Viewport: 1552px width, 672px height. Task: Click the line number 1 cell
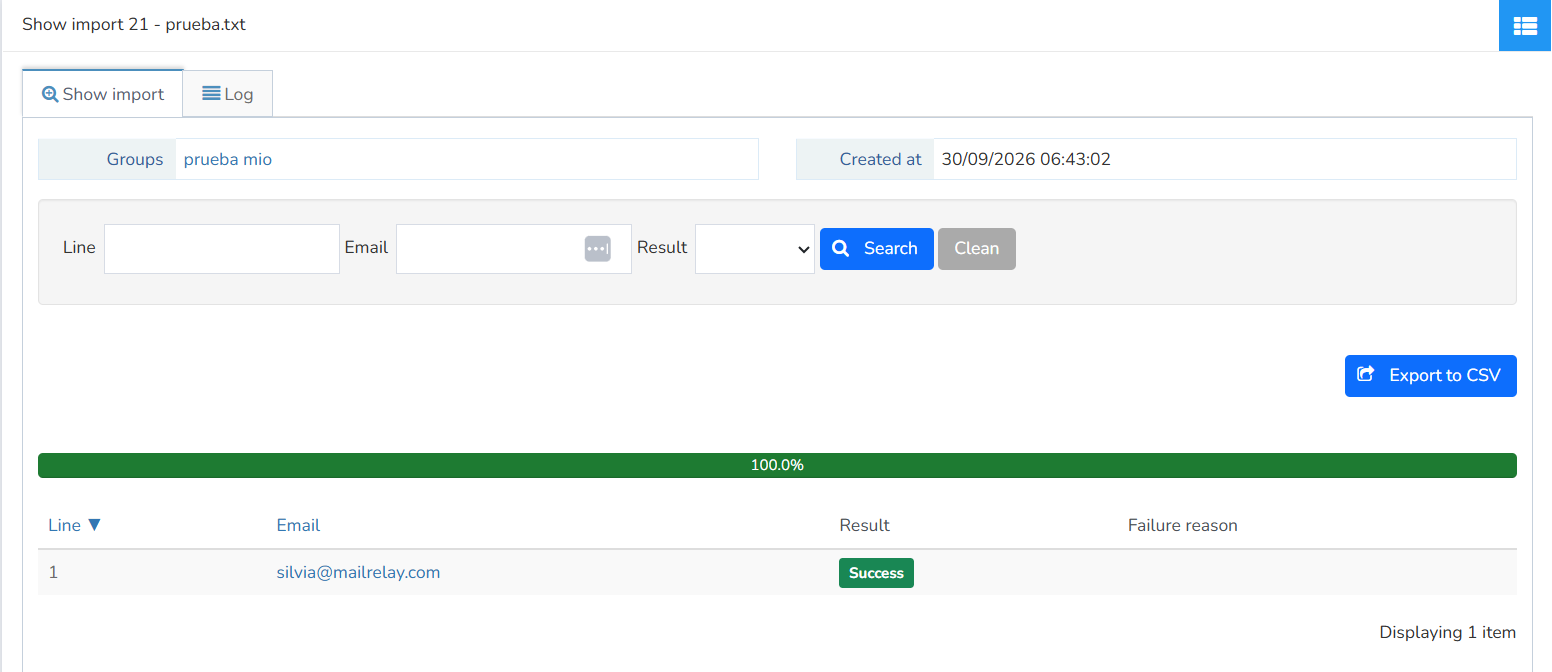[53, 572]
